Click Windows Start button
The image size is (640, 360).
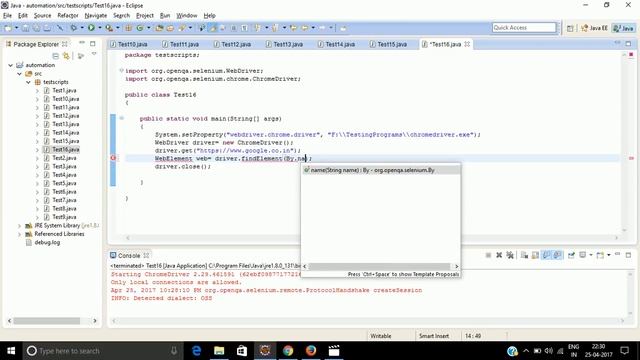(x=11, y=351)
